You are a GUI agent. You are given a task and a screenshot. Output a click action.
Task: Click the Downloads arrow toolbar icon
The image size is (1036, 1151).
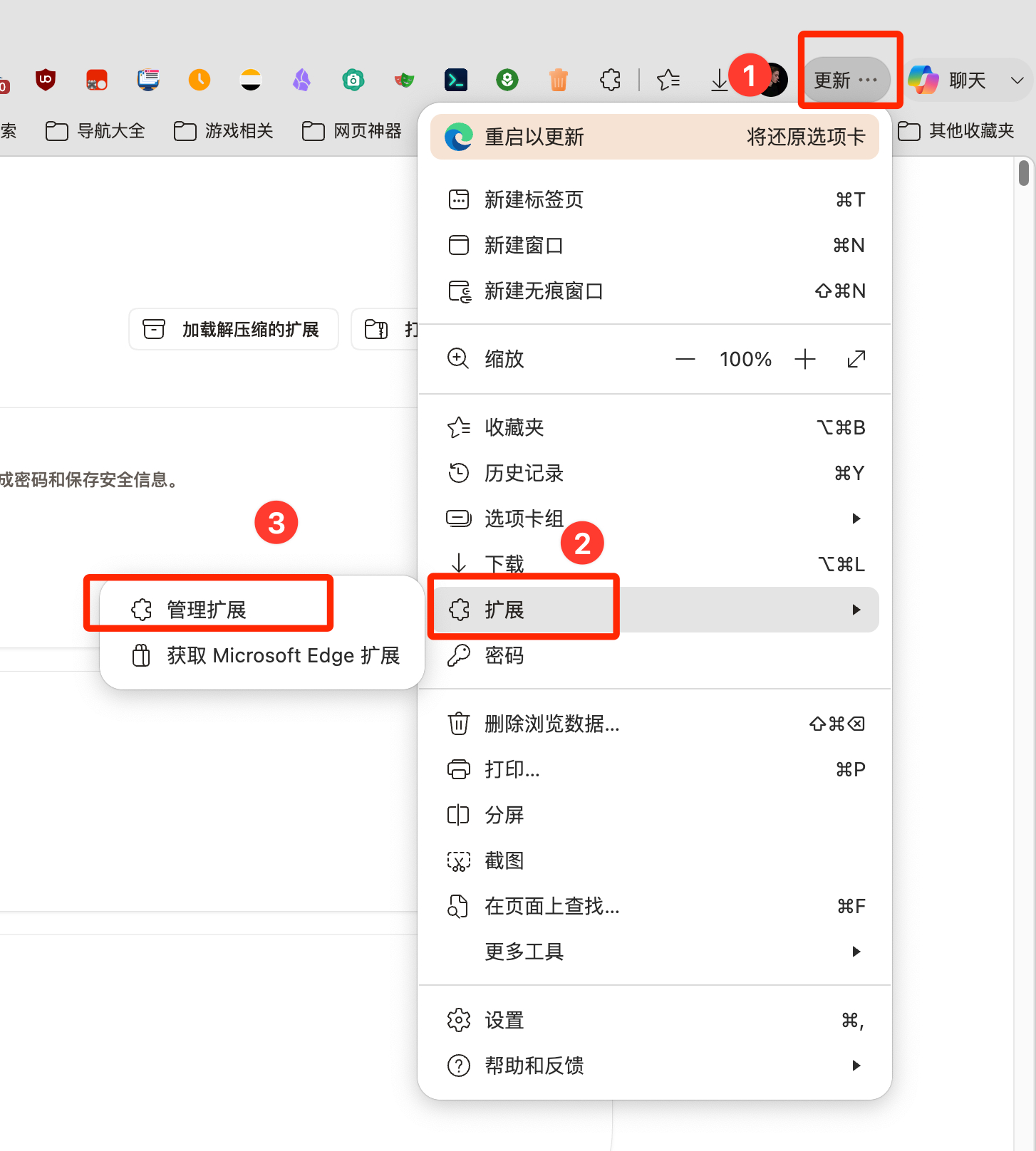click(720, 79)
